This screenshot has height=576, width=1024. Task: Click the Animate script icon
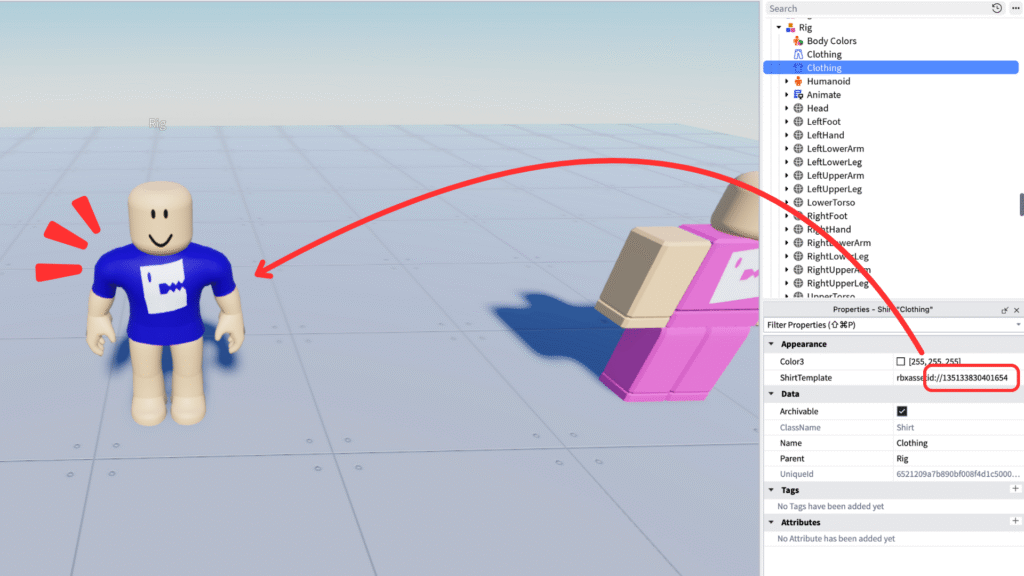coord(798,95)
